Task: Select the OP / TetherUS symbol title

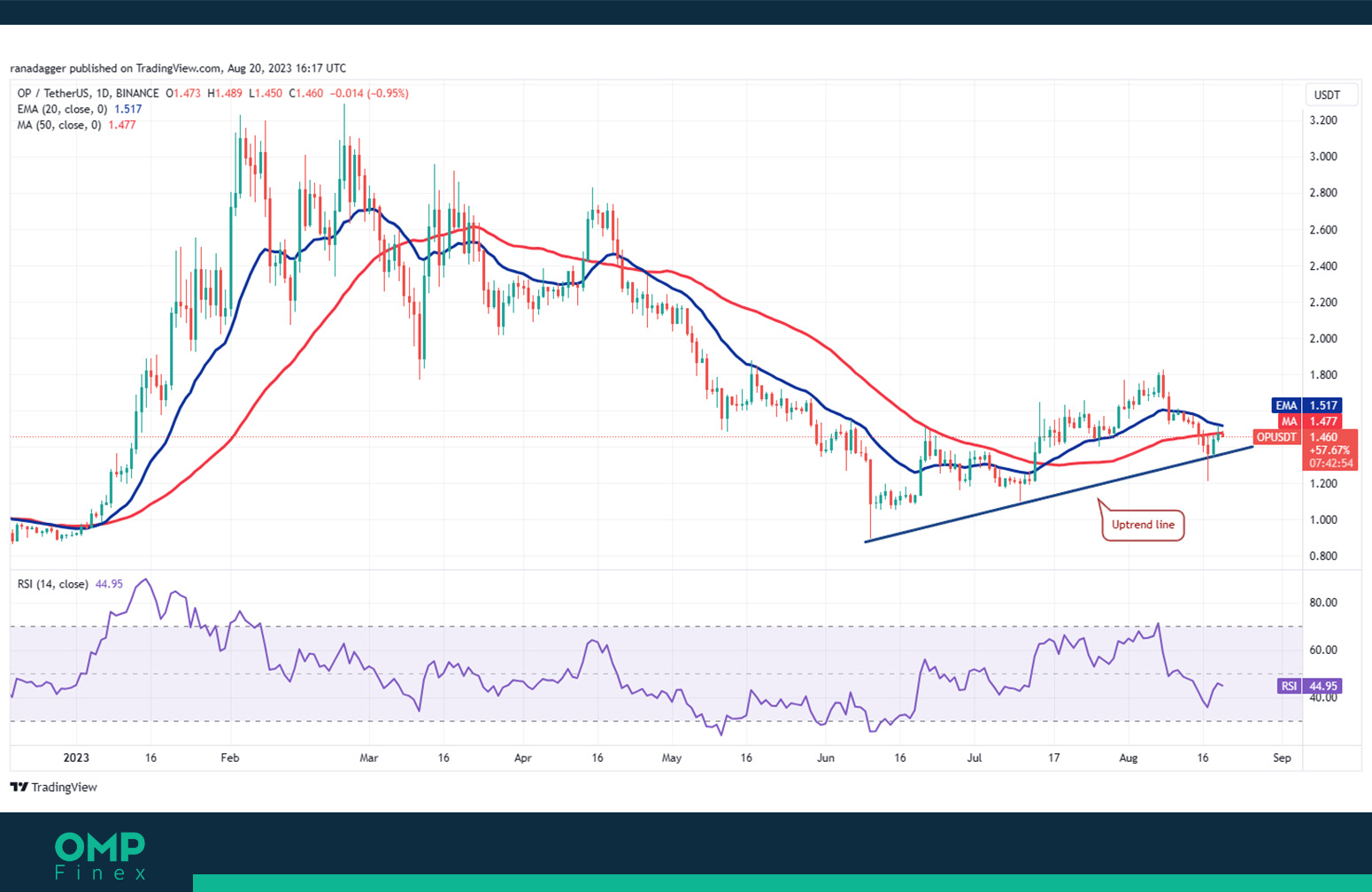Action: 89,93
